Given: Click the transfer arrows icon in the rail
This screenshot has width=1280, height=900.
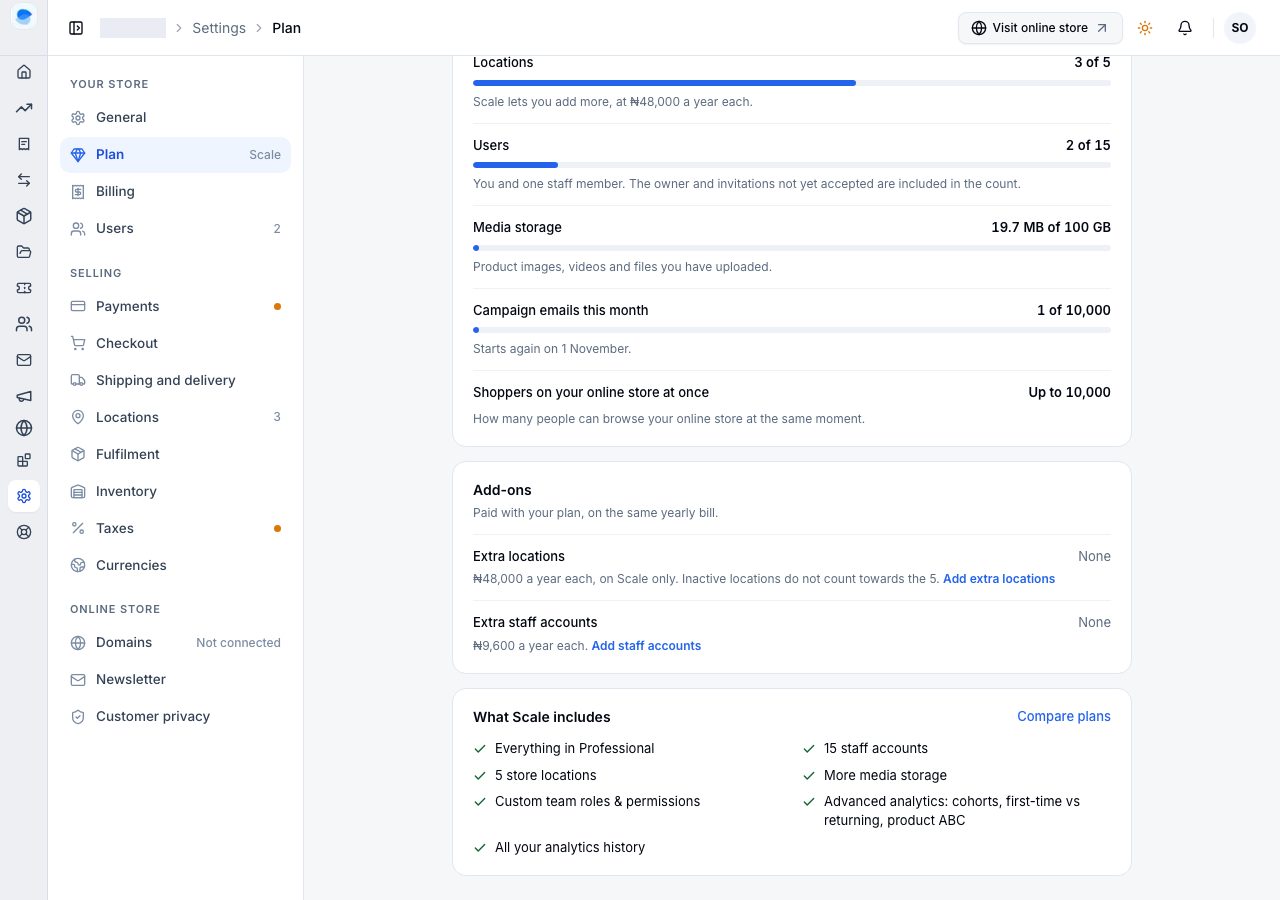Looking at the screenshot, I should pyautogui.click(x=24, y=180).
